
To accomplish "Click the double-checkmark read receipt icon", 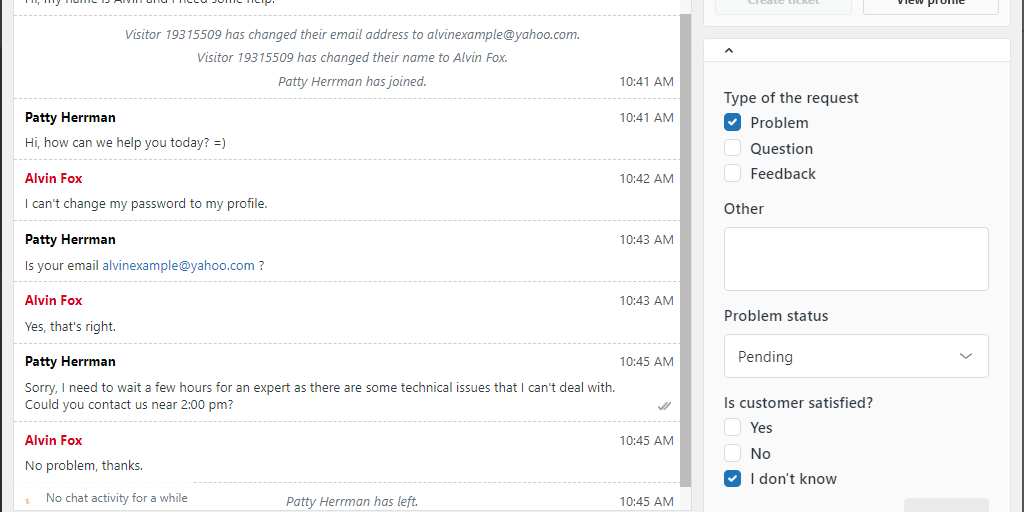I will 664,406.
